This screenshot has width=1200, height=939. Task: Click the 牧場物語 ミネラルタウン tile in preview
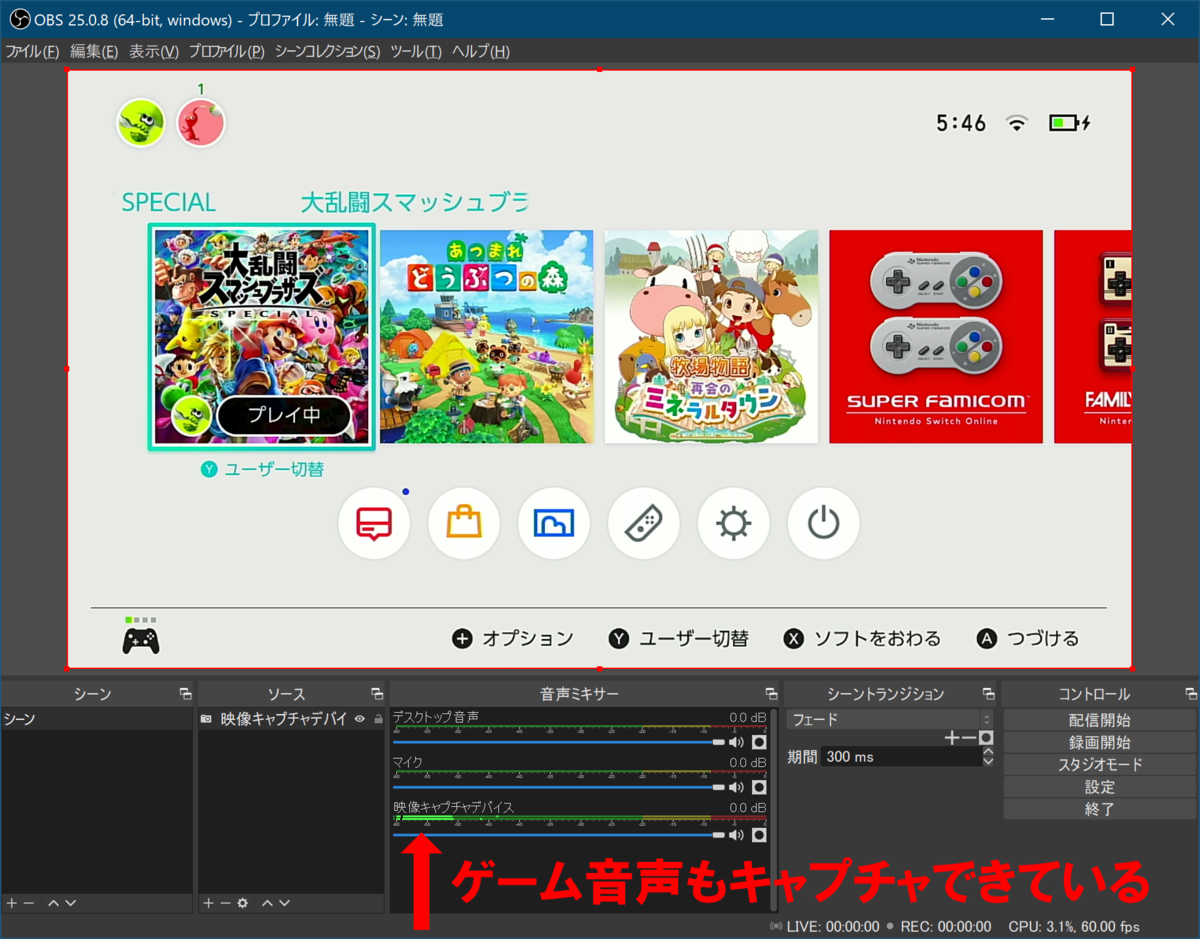(x=711, y=337)
